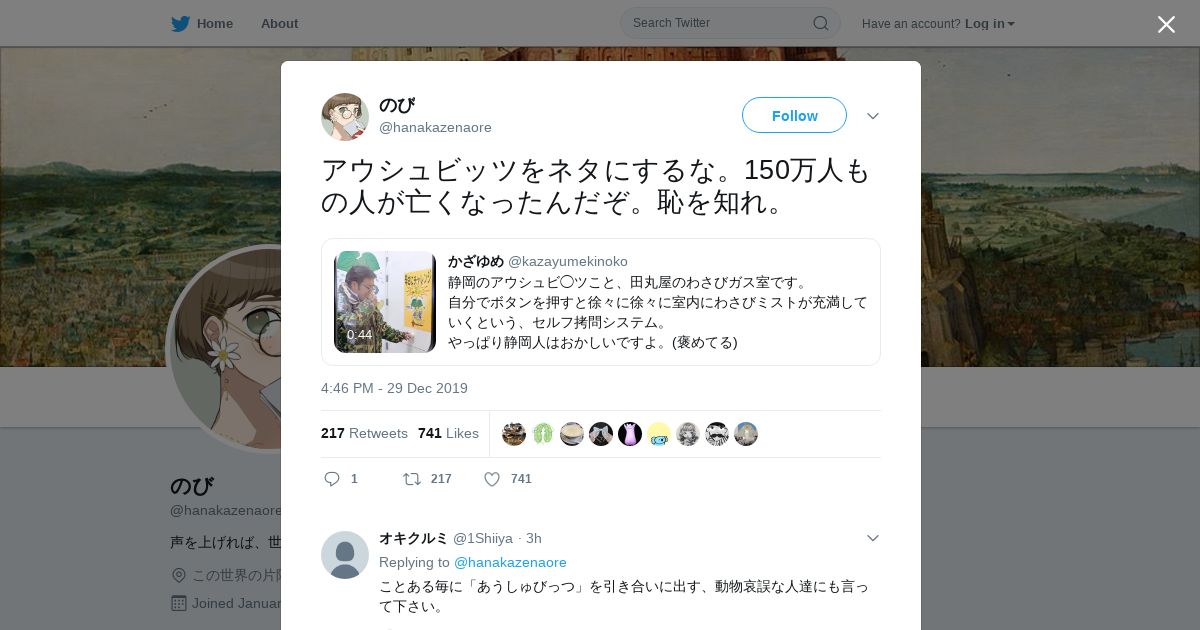Image resolution: width=1200 pixels, height=630 pixels.
Task: Open the @hanakazenaore reply mention link
Action: [510, 562]
